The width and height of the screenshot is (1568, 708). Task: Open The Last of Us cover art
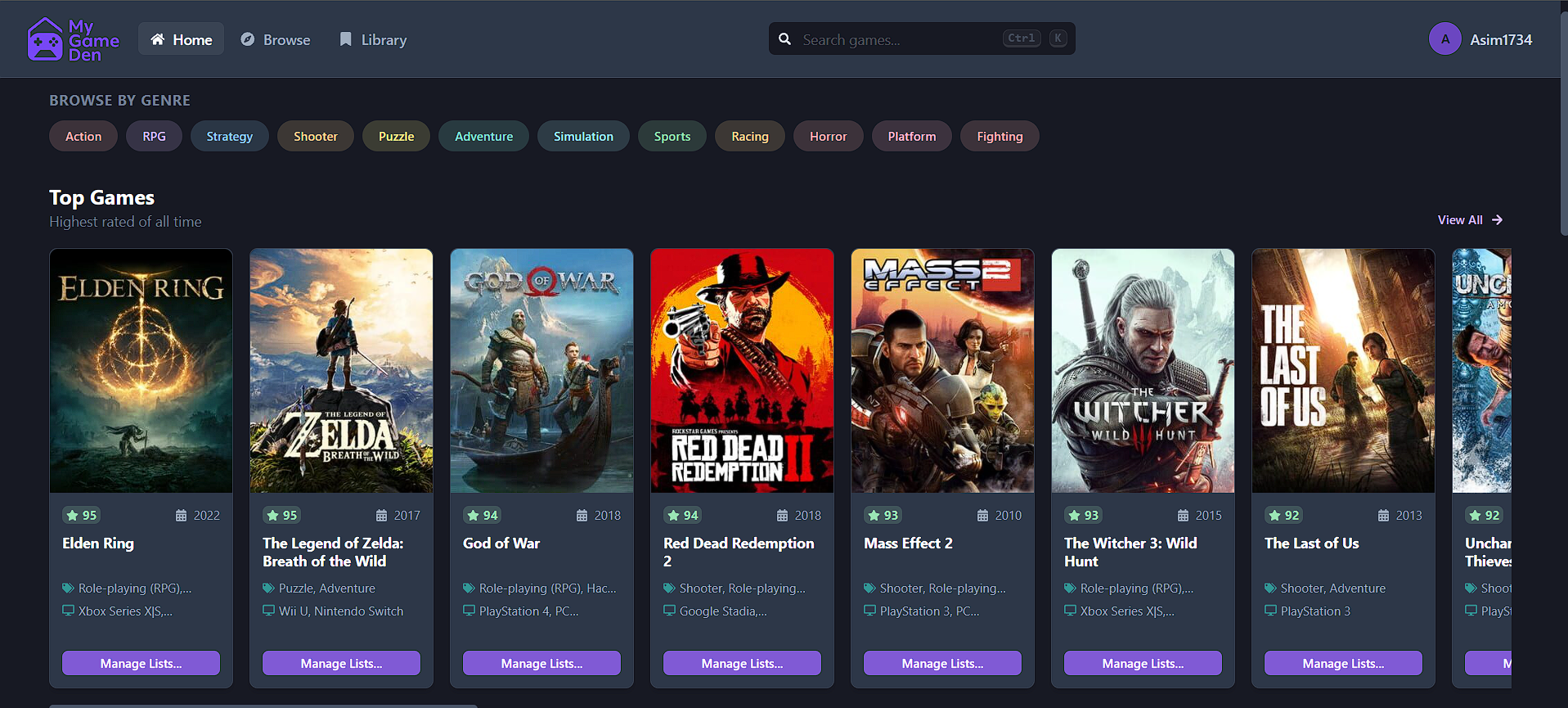tap(1343, 371)
